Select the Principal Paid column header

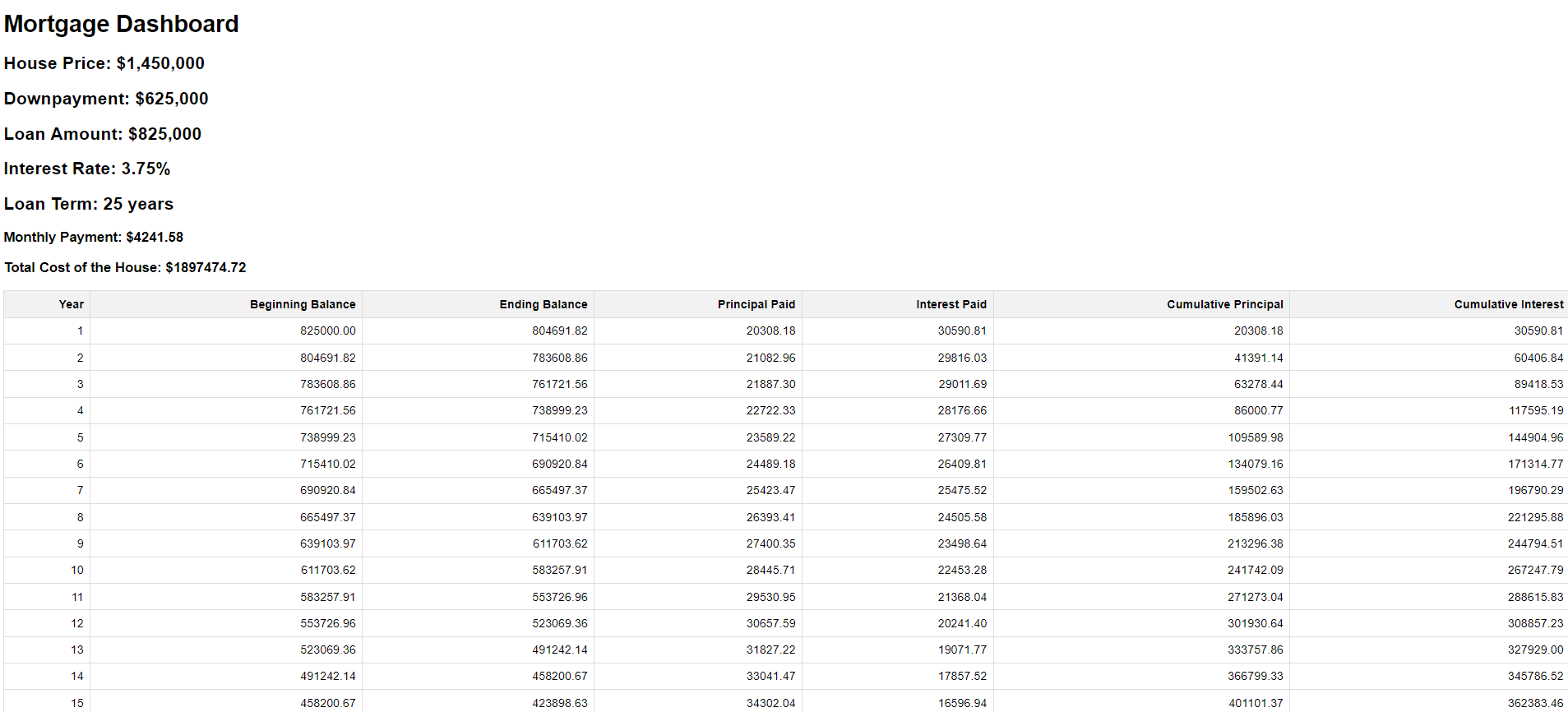point(756,304)
